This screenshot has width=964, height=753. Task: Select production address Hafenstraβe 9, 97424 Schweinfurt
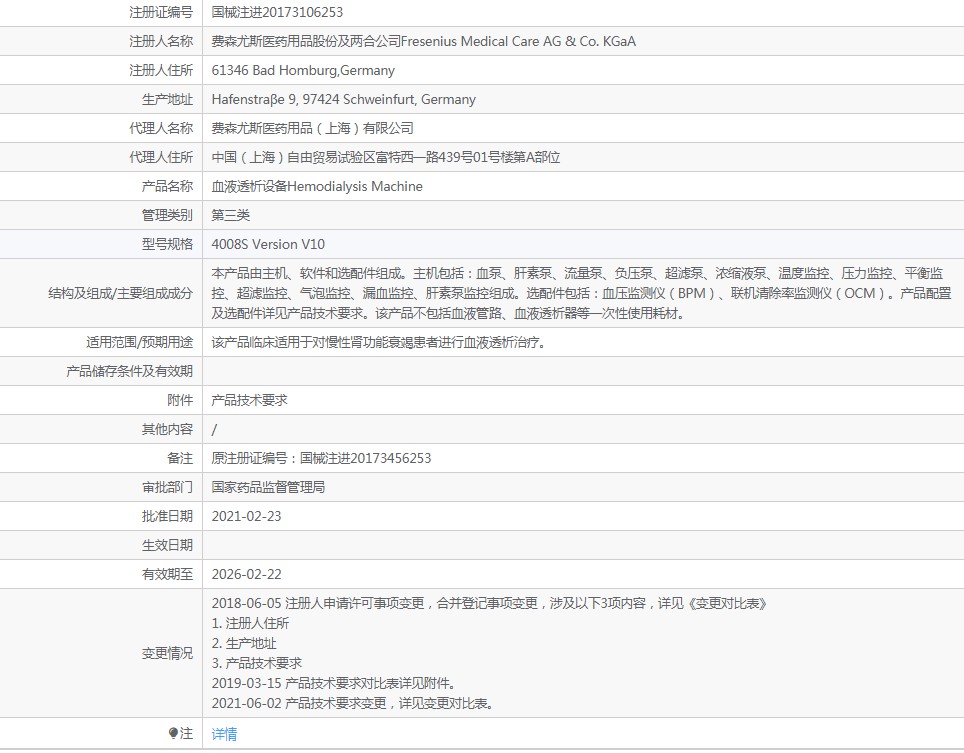tap(314, 100)
